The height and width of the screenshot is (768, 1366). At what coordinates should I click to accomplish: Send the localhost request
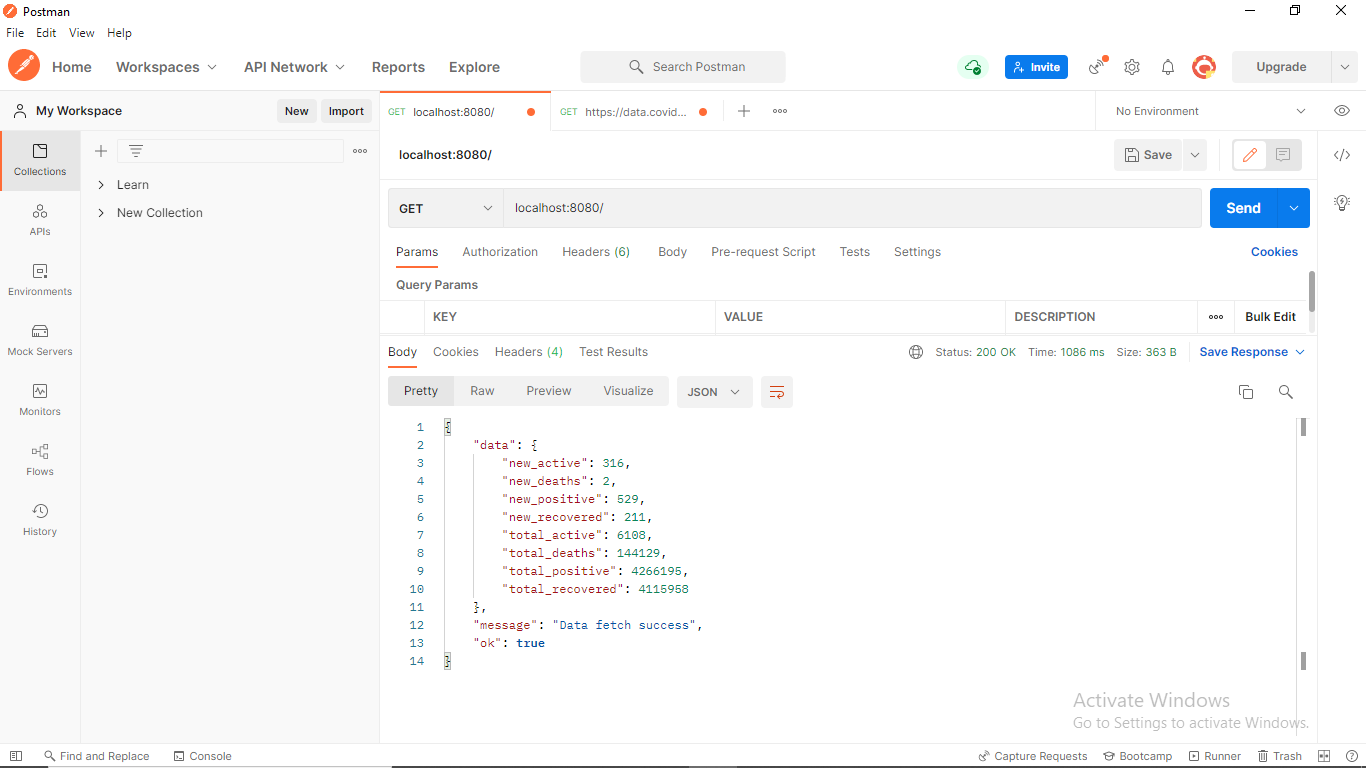(x=1243, y=208)
